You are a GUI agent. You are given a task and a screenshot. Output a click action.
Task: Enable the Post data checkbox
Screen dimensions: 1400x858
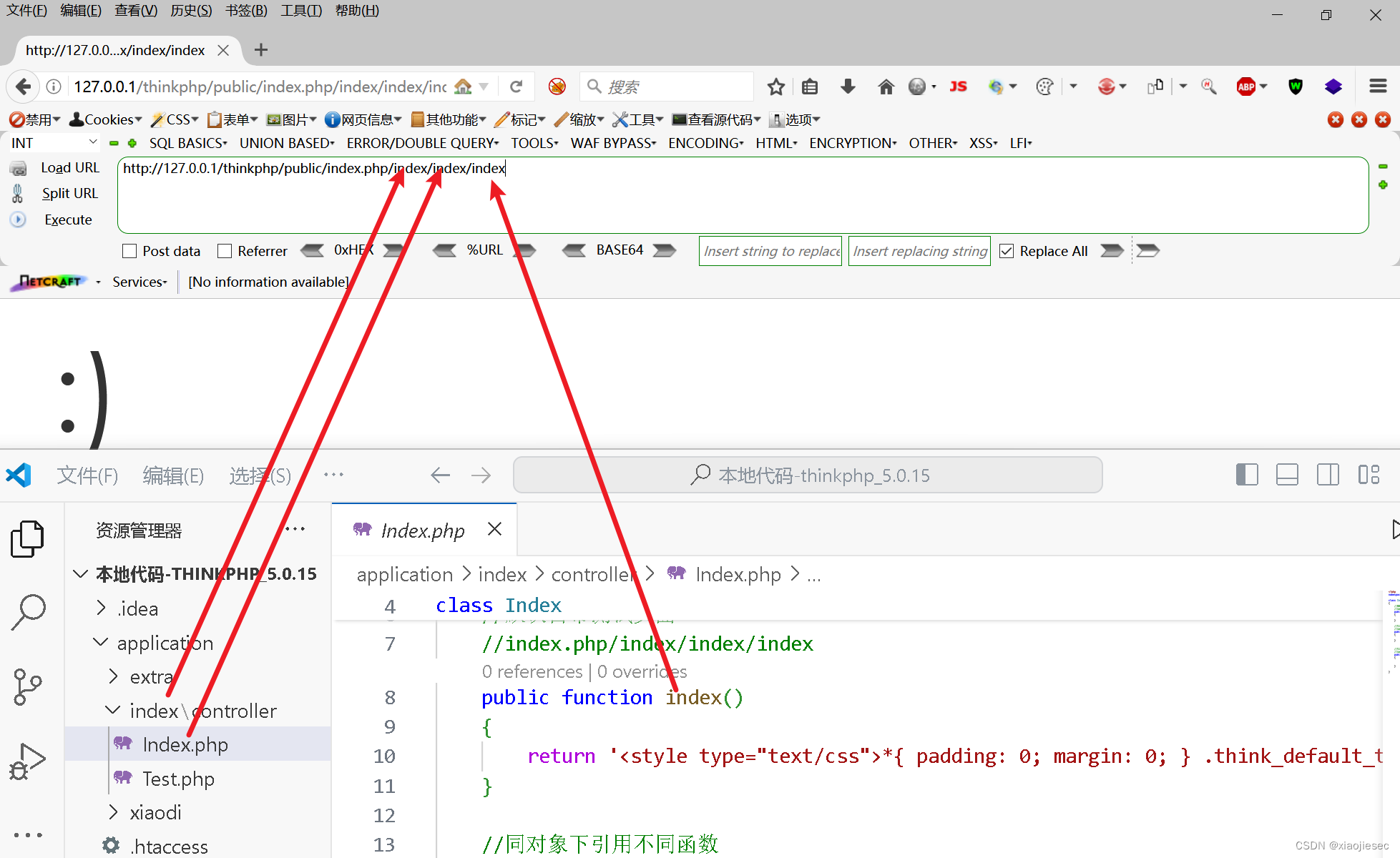(x=129, y=251)
